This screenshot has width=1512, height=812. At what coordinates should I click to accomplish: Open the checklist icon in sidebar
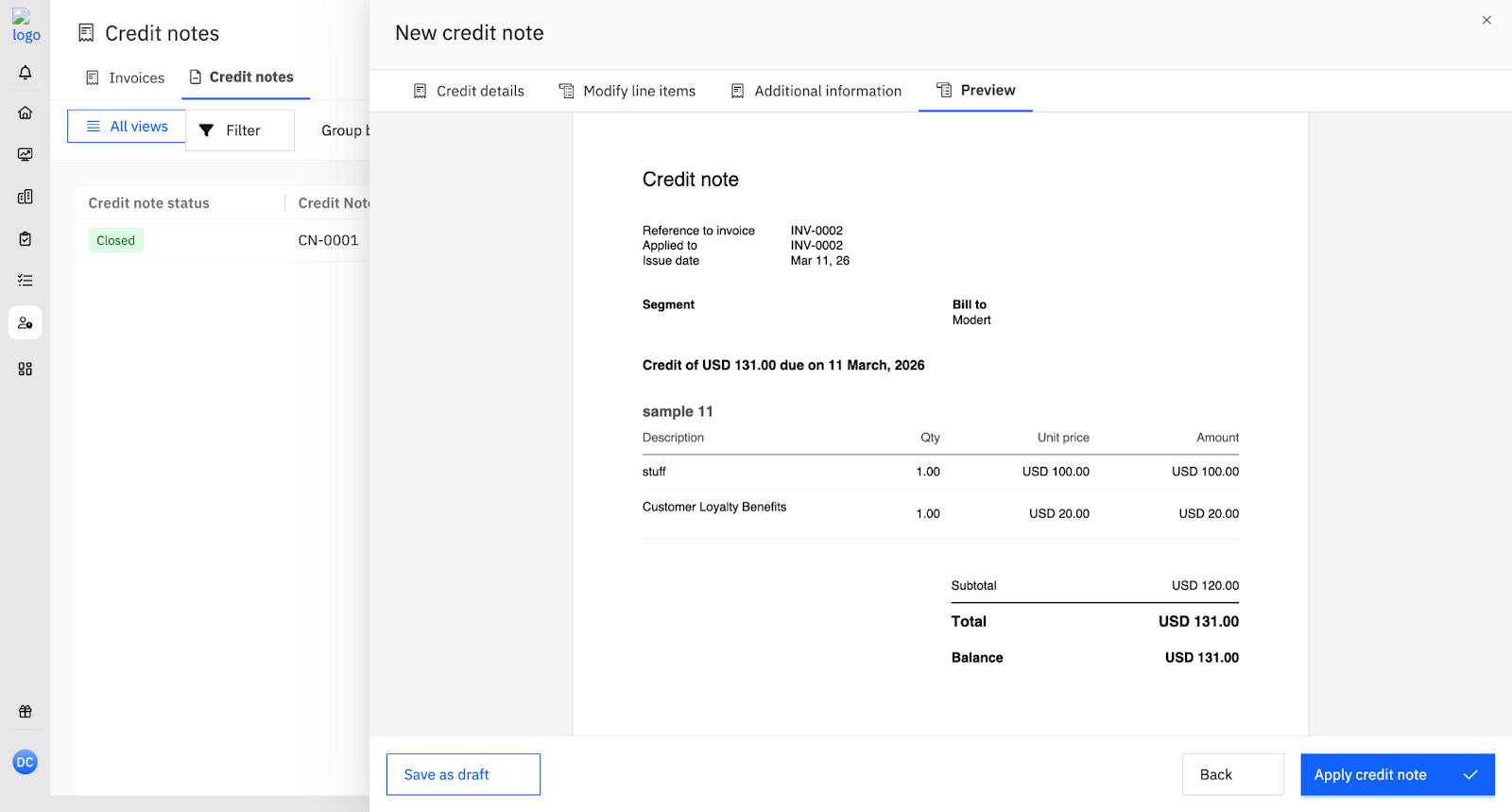click(26, 281)
